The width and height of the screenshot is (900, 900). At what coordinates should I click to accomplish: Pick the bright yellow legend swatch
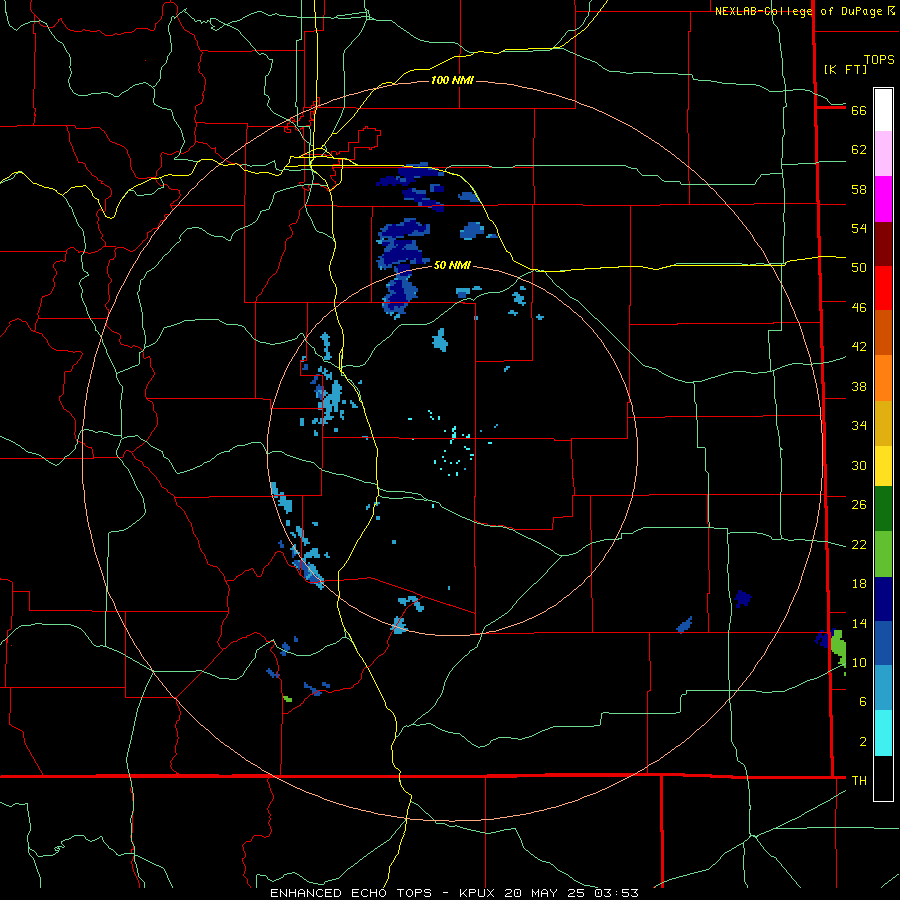coord(883,465)
